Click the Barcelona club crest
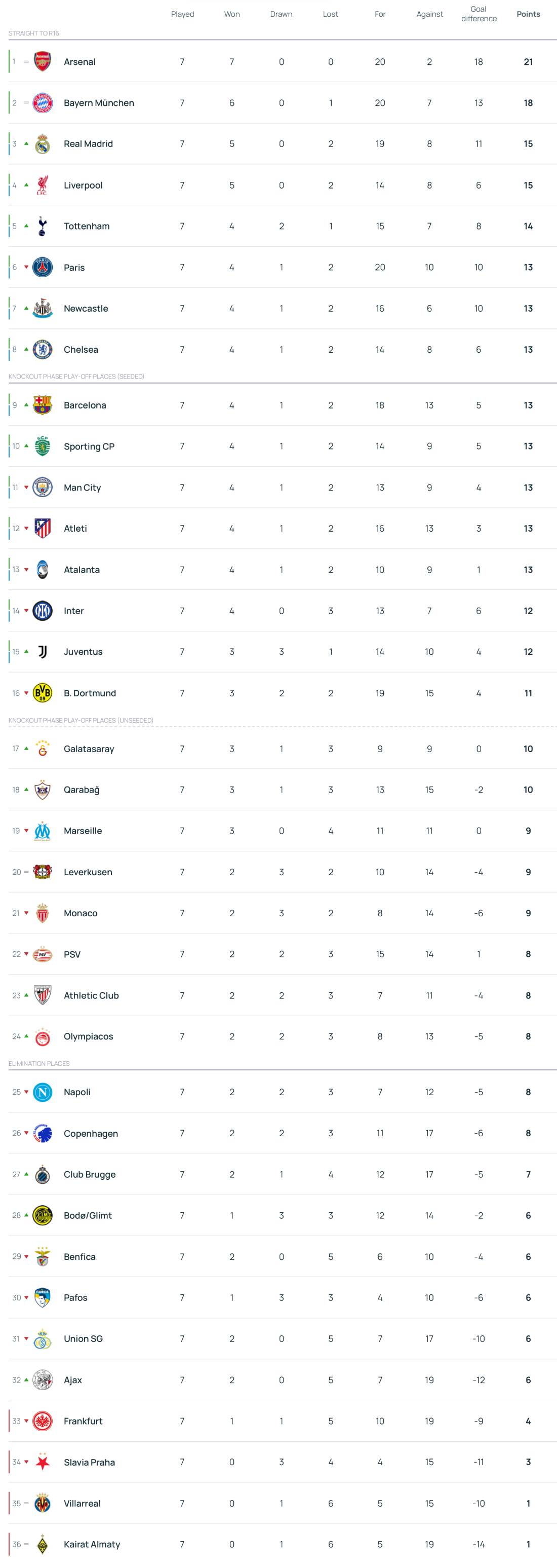 tap(42, 405)
